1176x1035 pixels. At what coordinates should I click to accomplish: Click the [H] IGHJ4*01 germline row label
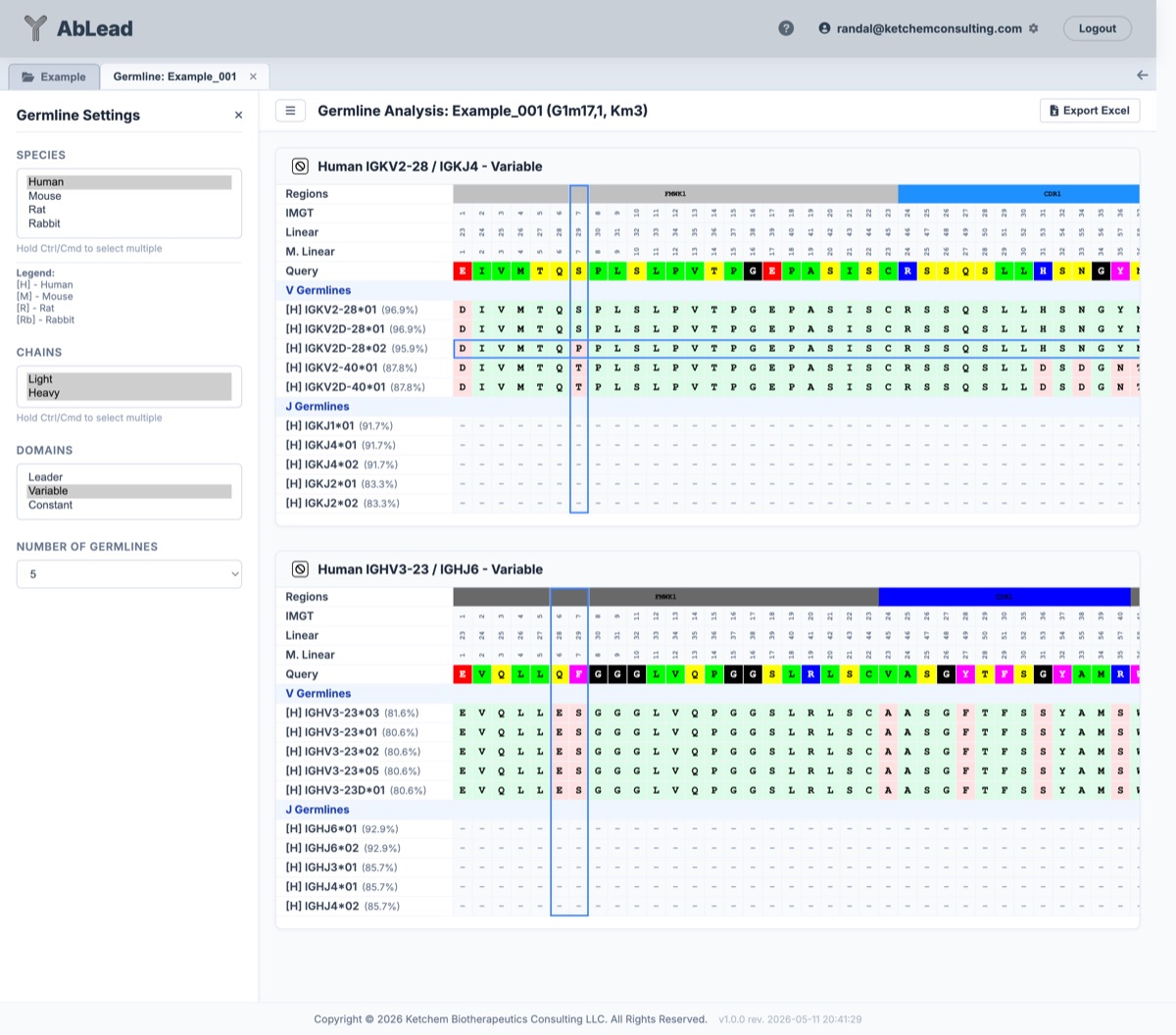pos(342,887)
